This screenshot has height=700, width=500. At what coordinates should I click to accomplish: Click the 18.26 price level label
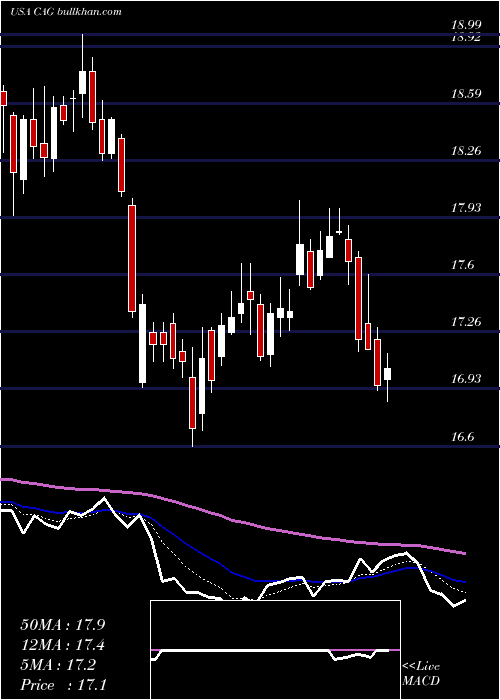pos(465,150)
